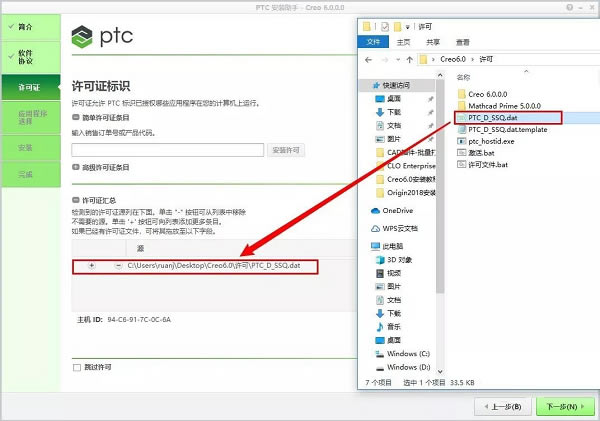Go to 软件协议 step in installer sidebar
Image resolution: width=600 pixels, height=421 pixels.
tap(31, 57)
